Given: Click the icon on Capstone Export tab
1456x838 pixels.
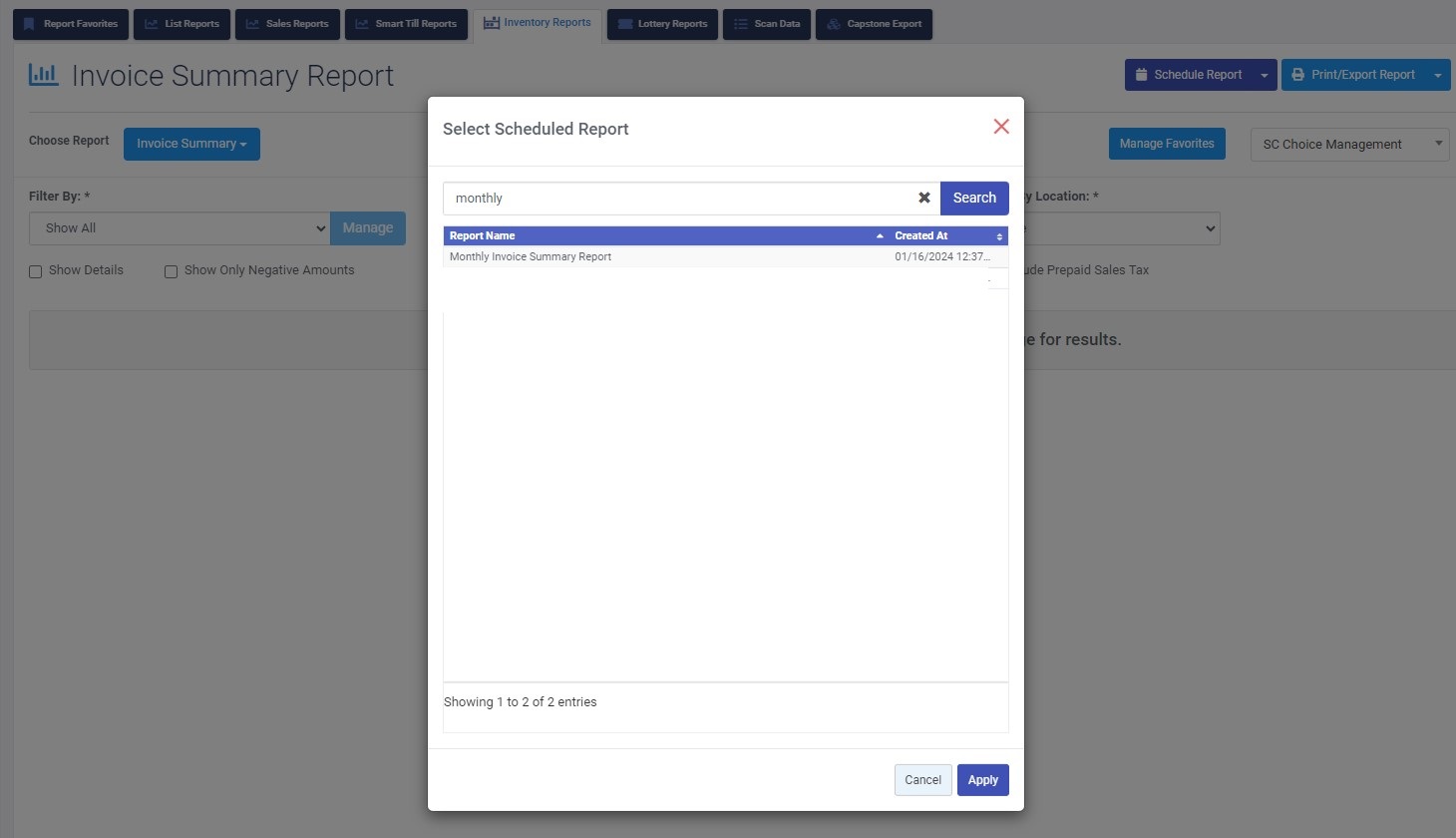Looking at the screenshot, I should (x=834, y=24).
